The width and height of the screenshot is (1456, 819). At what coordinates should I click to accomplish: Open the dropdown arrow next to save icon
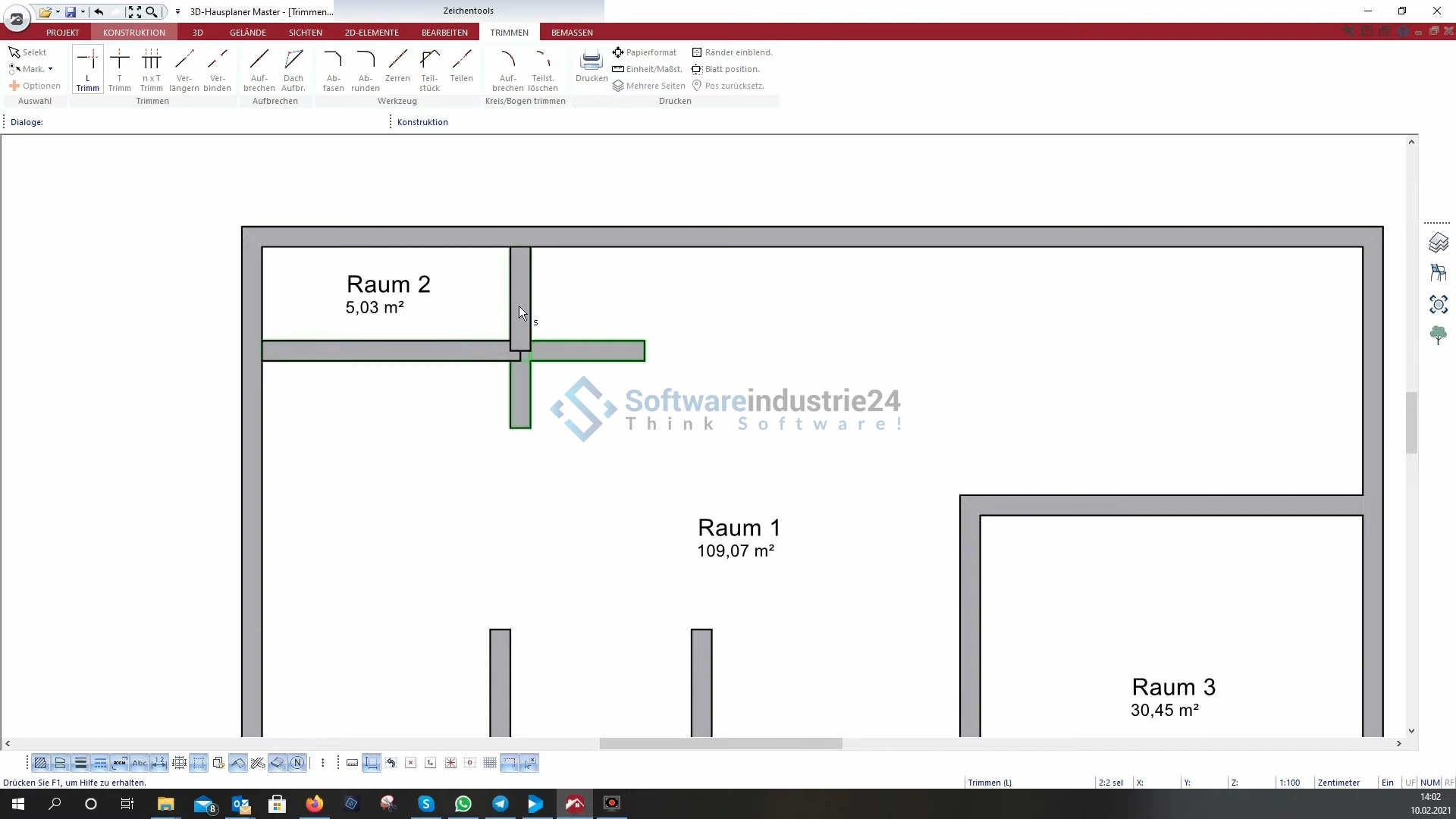pos(83,12)
